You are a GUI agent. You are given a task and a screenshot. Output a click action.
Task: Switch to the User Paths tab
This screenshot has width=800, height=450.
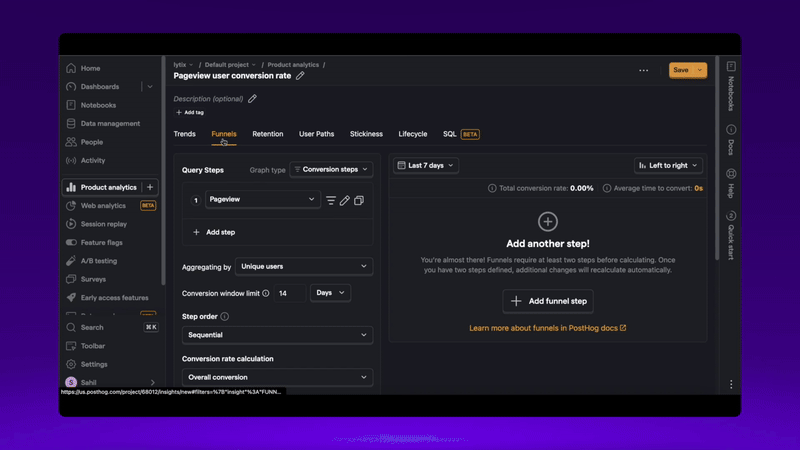[x=316, y=134]
